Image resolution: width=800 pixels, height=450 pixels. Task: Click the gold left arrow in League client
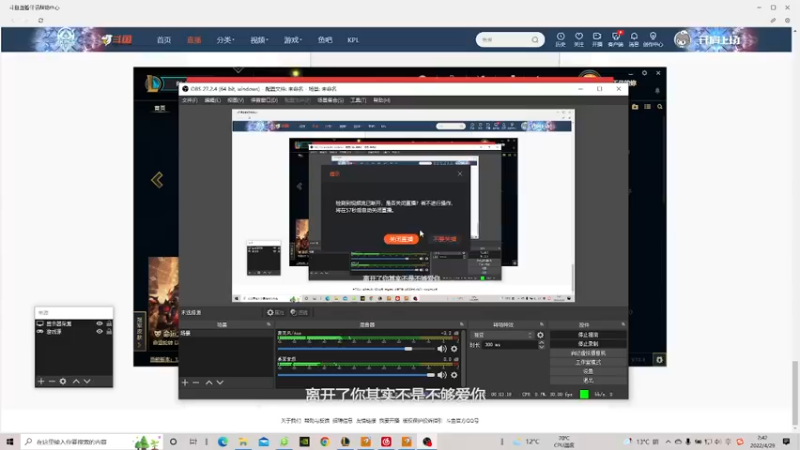pos(157,180)
